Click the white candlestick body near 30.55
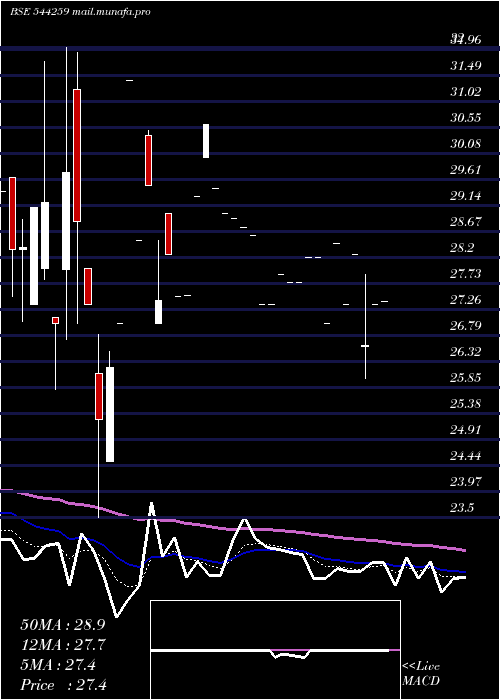Viewport: 500px width, 700px height. [206, 141]
